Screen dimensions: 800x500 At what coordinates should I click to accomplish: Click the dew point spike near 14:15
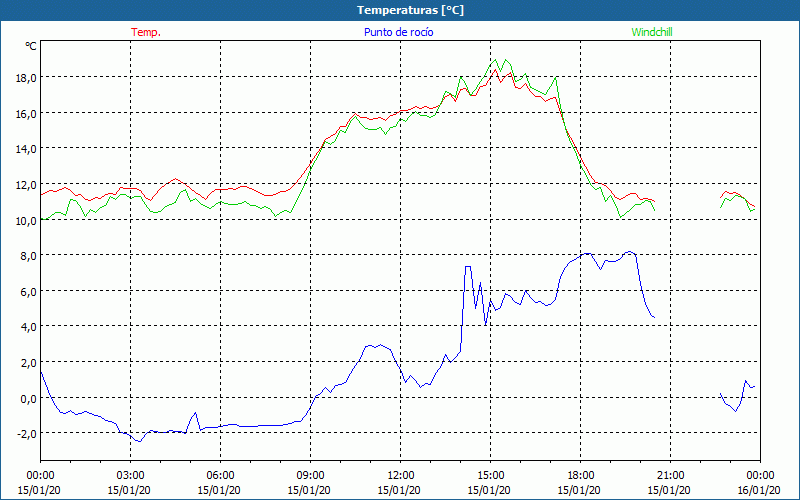[467, 267]
